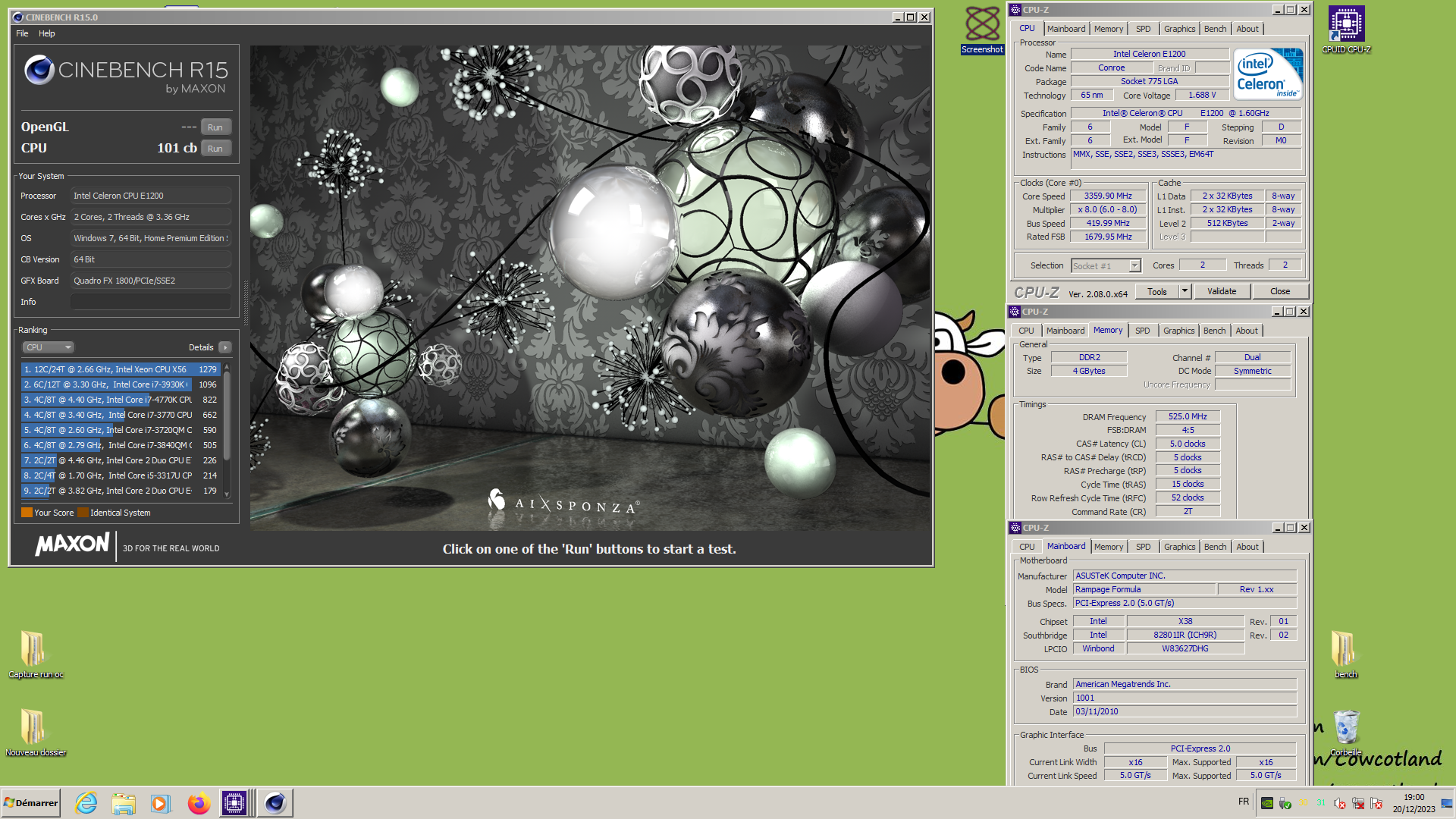Click the Rampage Formula model field
Screen dimensions: 1456x819
[x=1144, y=589]
